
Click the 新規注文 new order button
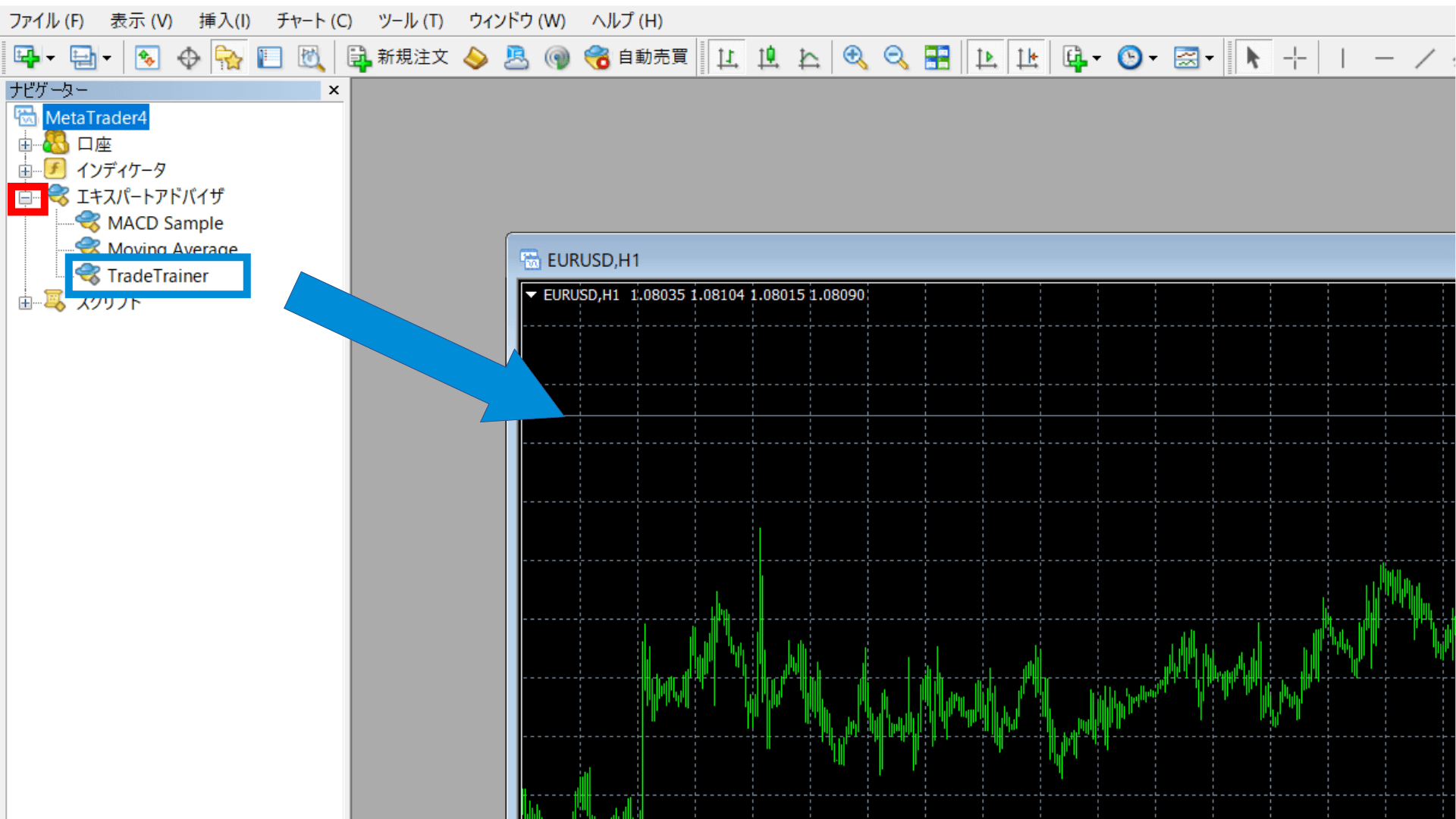pyautogui.click(x=399, y=58)
